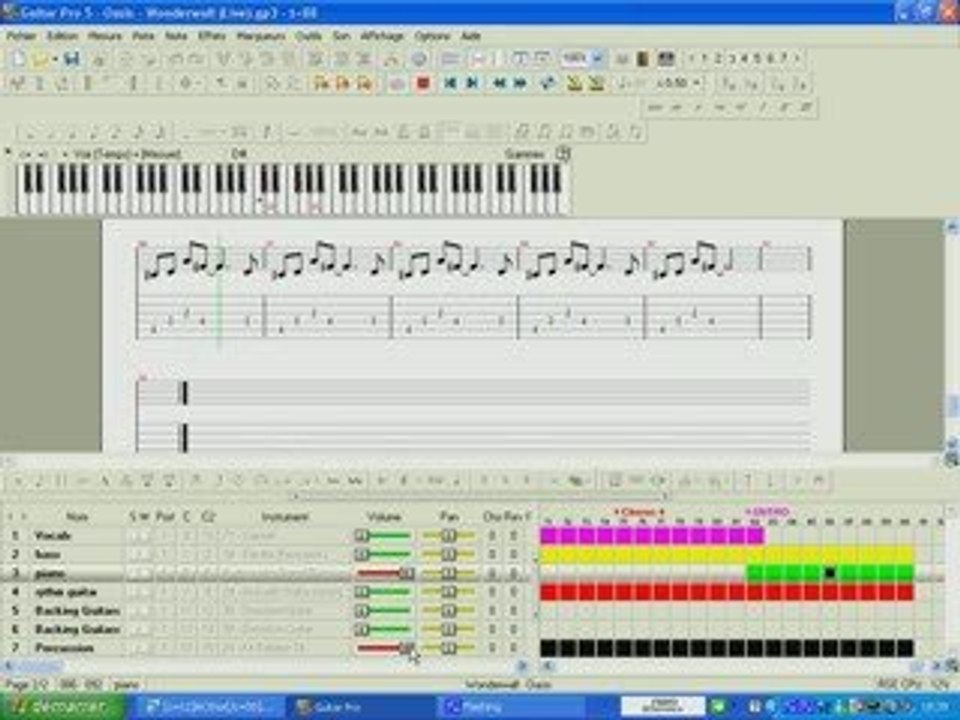This screenshot has width=960, height=720.
Task: Open instrument dropdown for bass track
Action: point(285,555)
